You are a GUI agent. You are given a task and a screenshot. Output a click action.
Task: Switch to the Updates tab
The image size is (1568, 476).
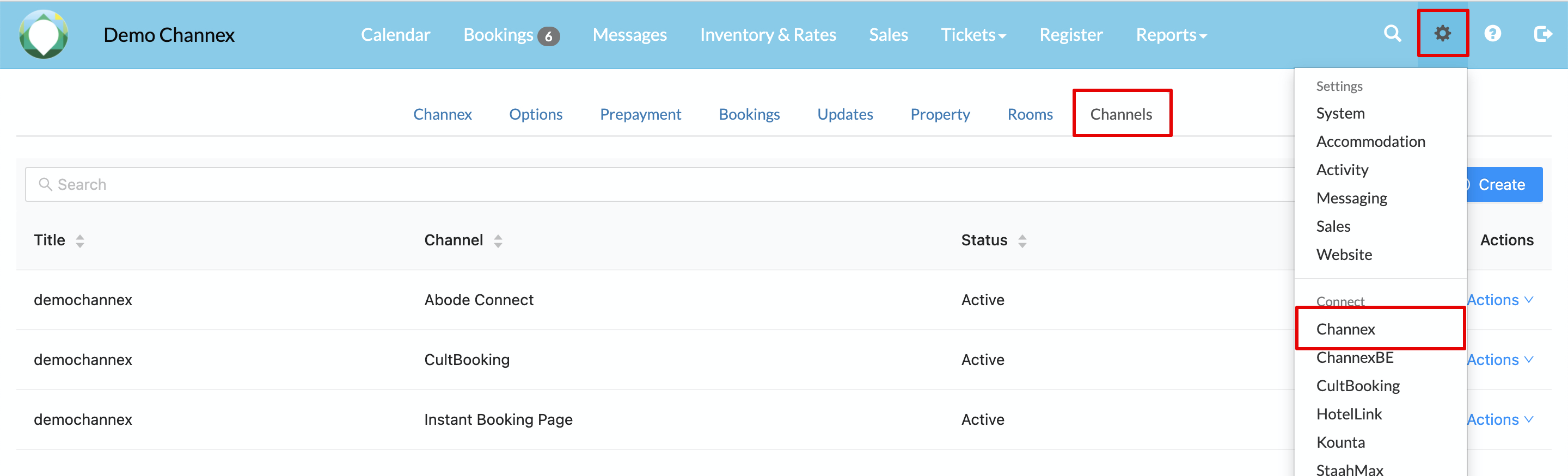(x=845, y=114)
